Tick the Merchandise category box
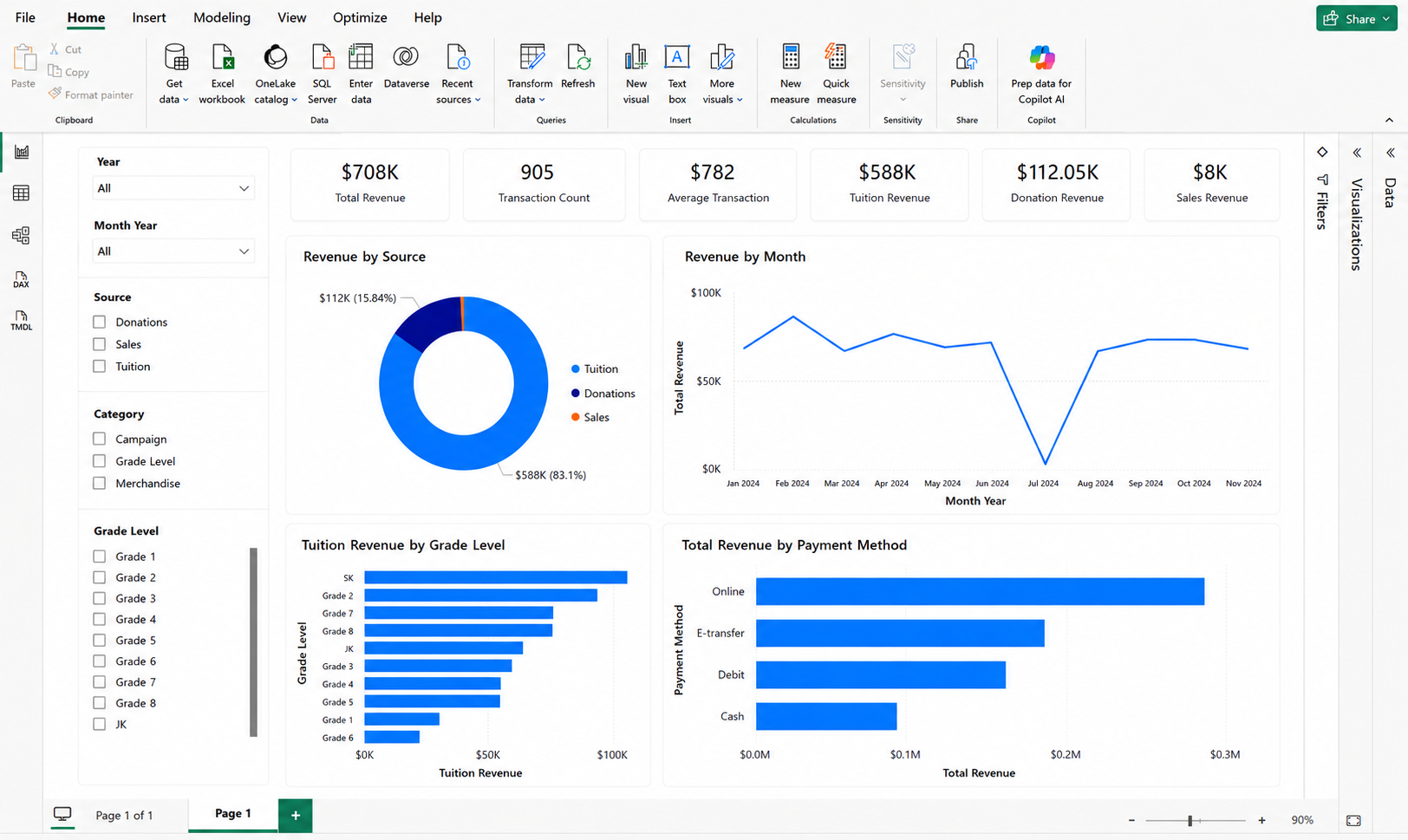The height and width of the screenshot is (840, 1408). click(x=100, y=483)
